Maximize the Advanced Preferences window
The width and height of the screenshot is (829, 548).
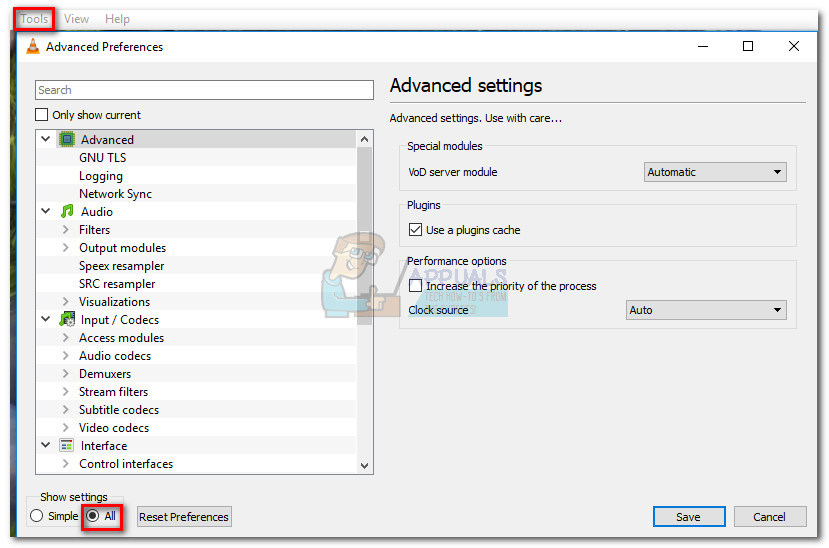click(x=748, y=47)
